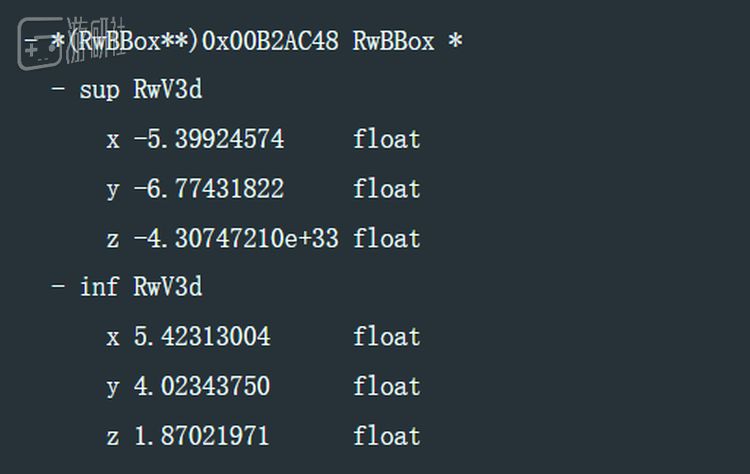Collapse the RwBBox root node
The height and width of the screenshot is (474, 750).
tap(30, 41)
